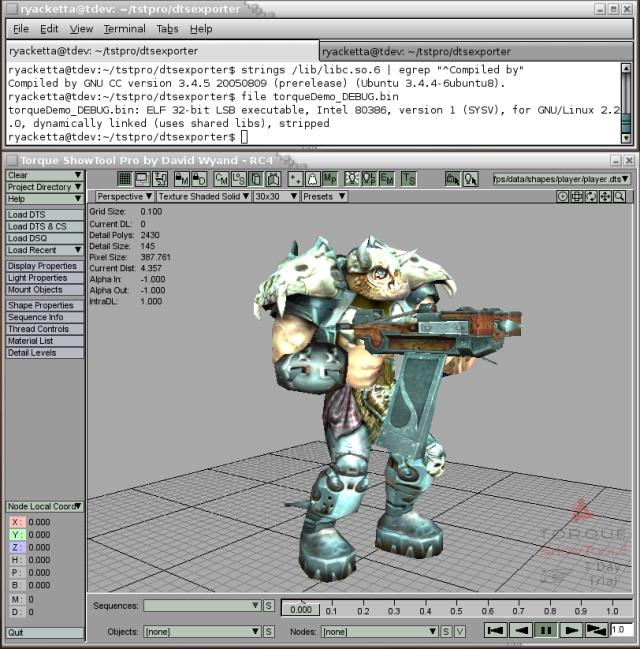Toggle the lock D icon
640x649 pixels.
coord(199,179)
